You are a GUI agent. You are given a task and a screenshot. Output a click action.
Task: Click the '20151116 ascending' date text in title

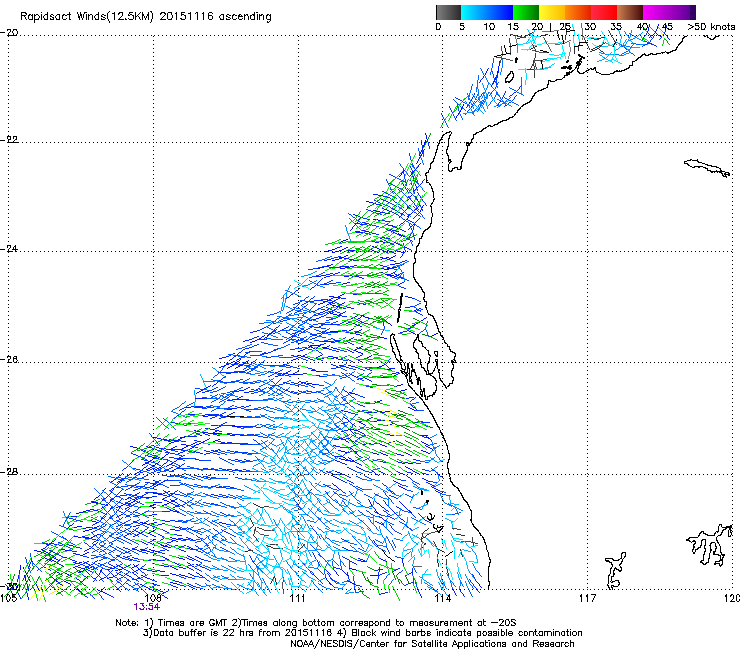tap(216, 17)
